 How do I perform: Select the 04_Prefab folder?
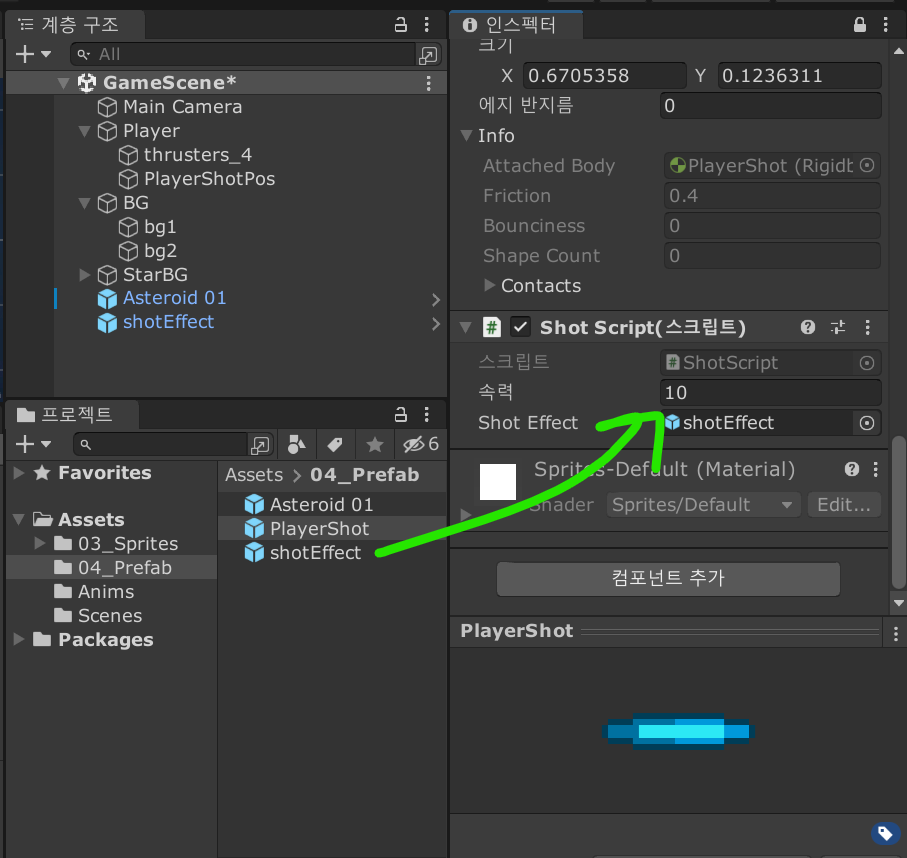pos(113,568)
